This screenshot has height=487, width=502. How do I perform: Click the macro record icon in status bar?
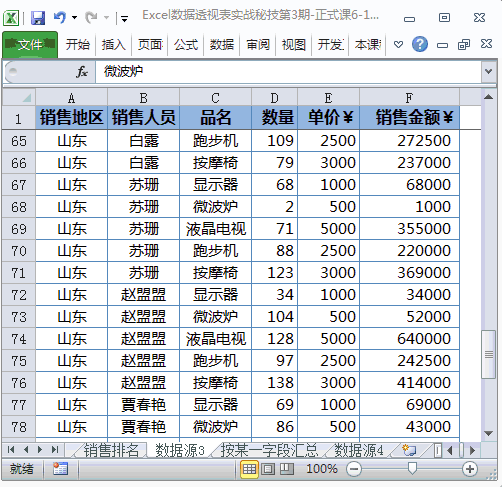click(60, 469)
